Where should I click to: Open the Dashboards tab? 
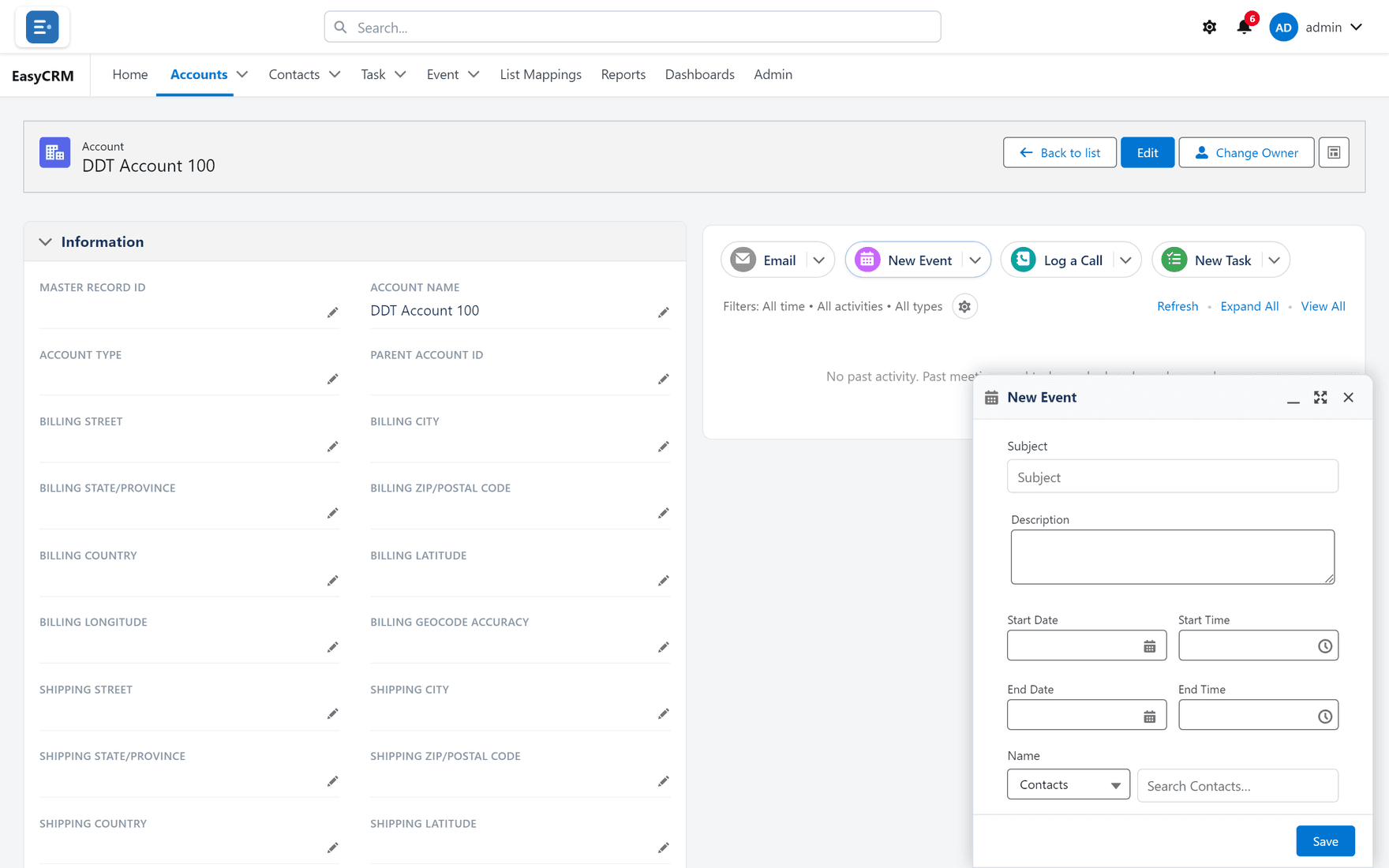click(700, 74)
